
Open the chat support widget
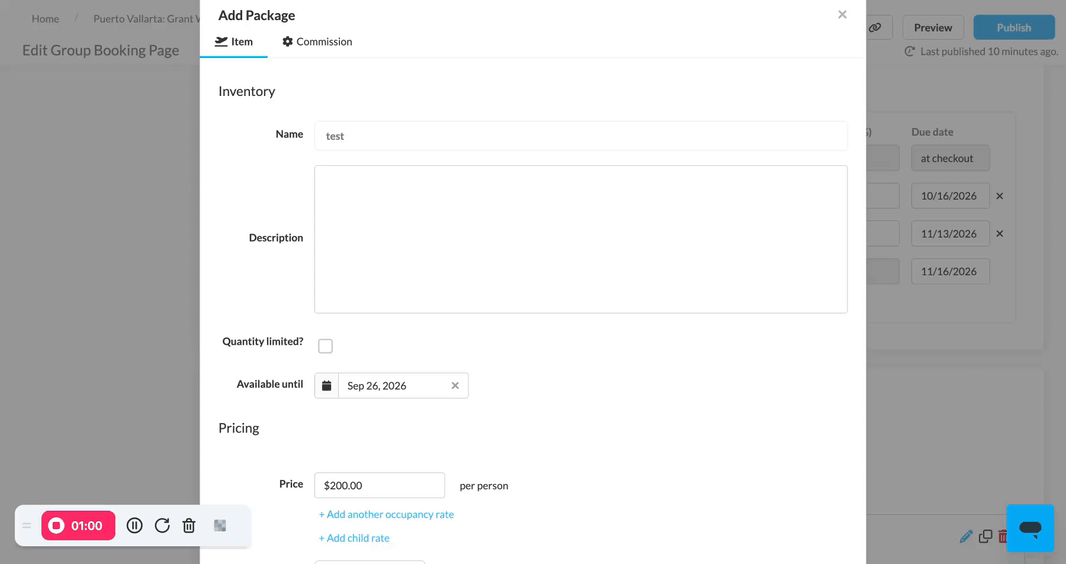click(x=1030, y=528)
